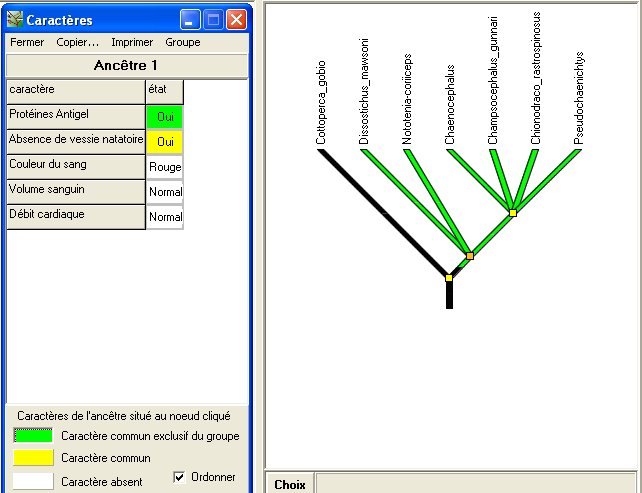Click the yellow Oui state cell
Image resolution: width=642 pixels, height=493 pixels.
pos(165,142)
